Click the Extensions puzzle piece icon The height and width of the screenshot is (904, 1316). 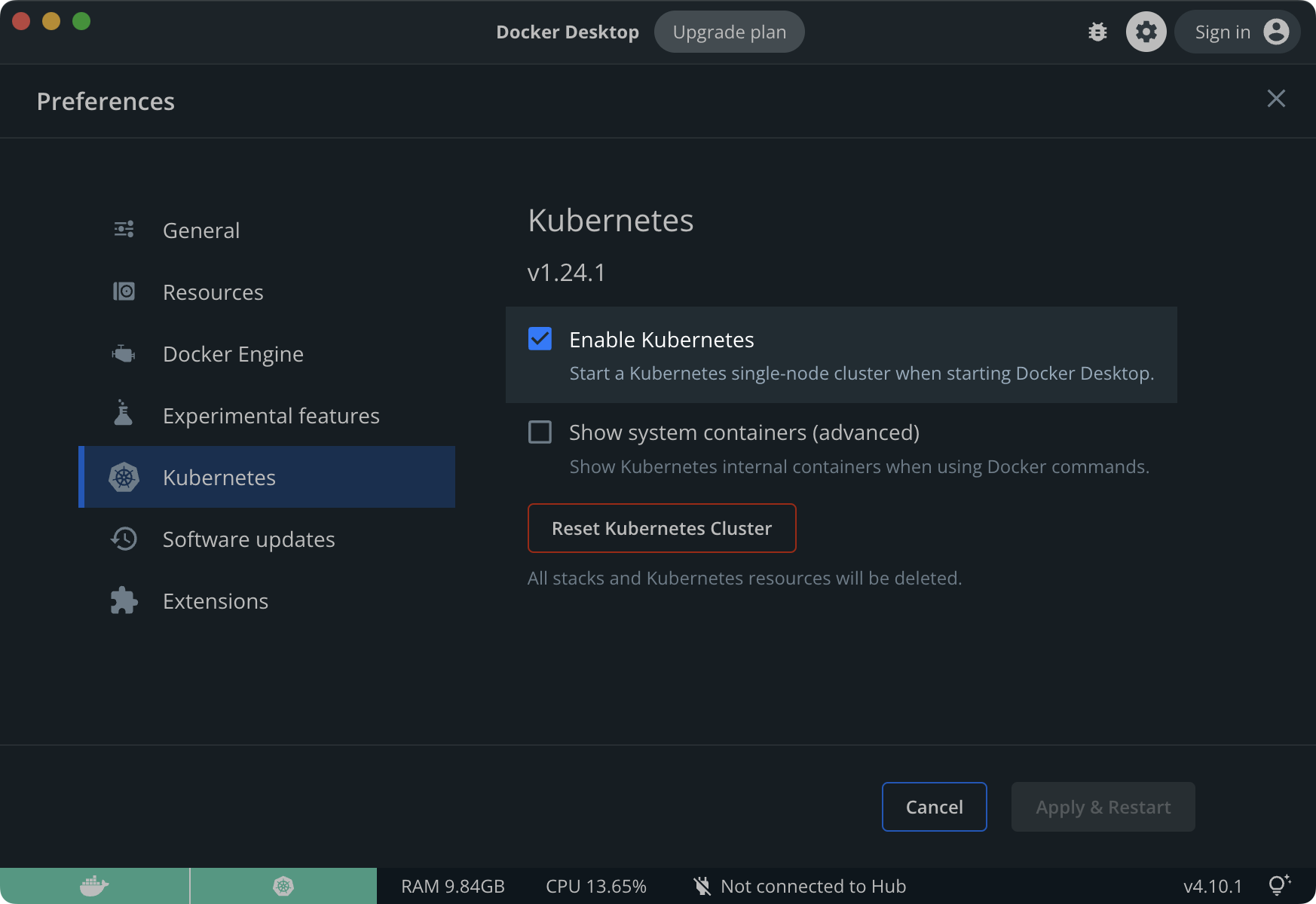tap(124, 600)
